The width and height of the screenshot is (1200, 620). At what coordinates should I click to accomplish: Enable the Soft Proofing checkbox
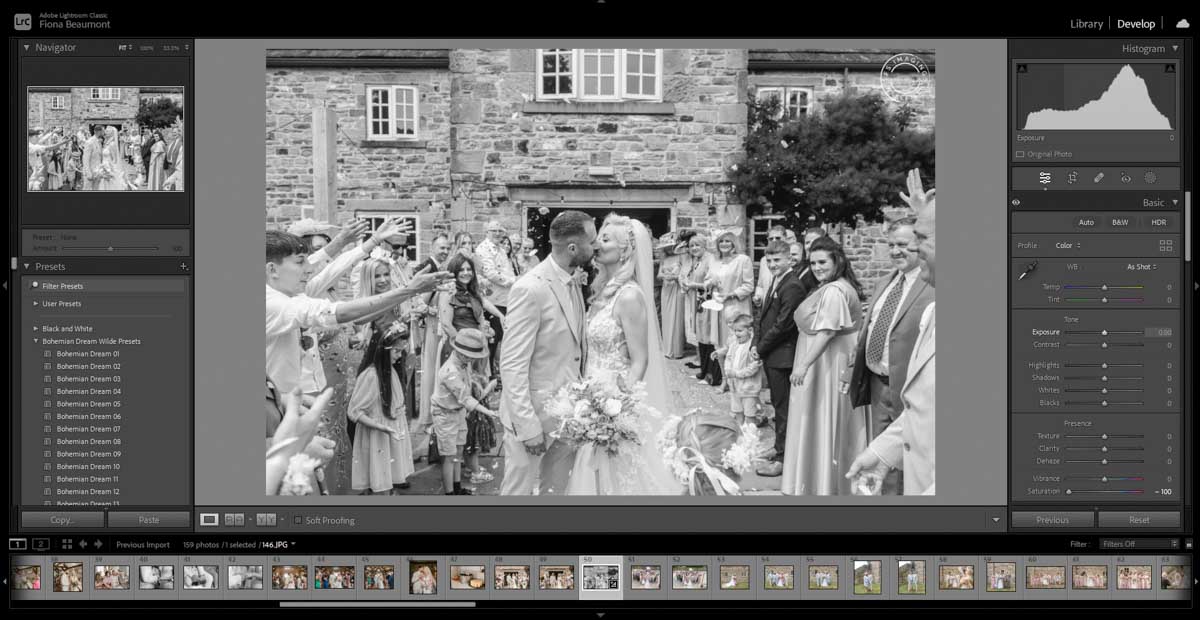[298, 520]
